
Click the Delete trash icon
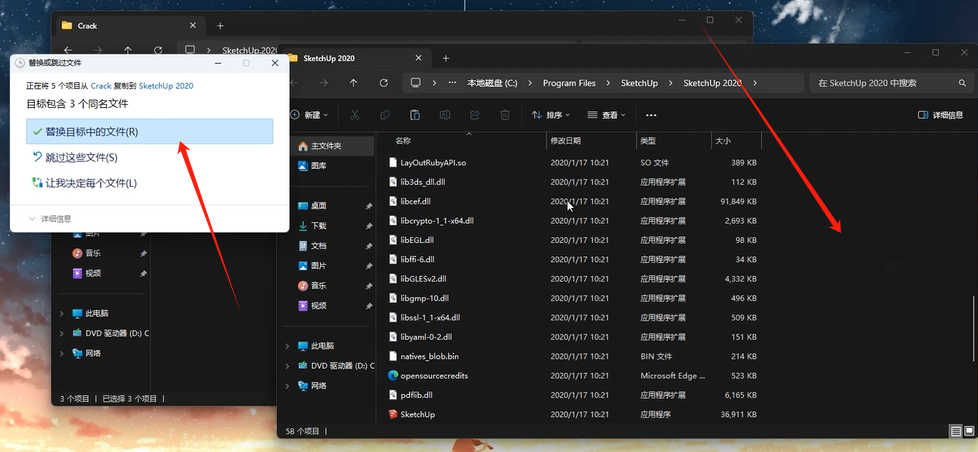point(505,115)
